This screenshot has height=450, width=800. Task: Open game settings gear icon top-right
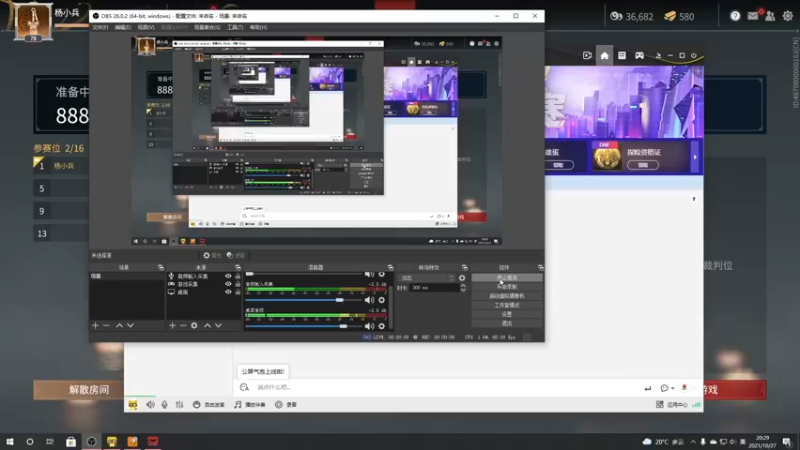point(788,16)
